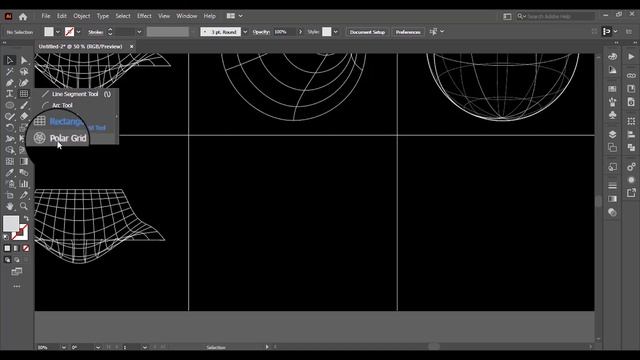Reset default fill and stroke
The width and height of the screenshot is (640, 360).
point(6,237)
